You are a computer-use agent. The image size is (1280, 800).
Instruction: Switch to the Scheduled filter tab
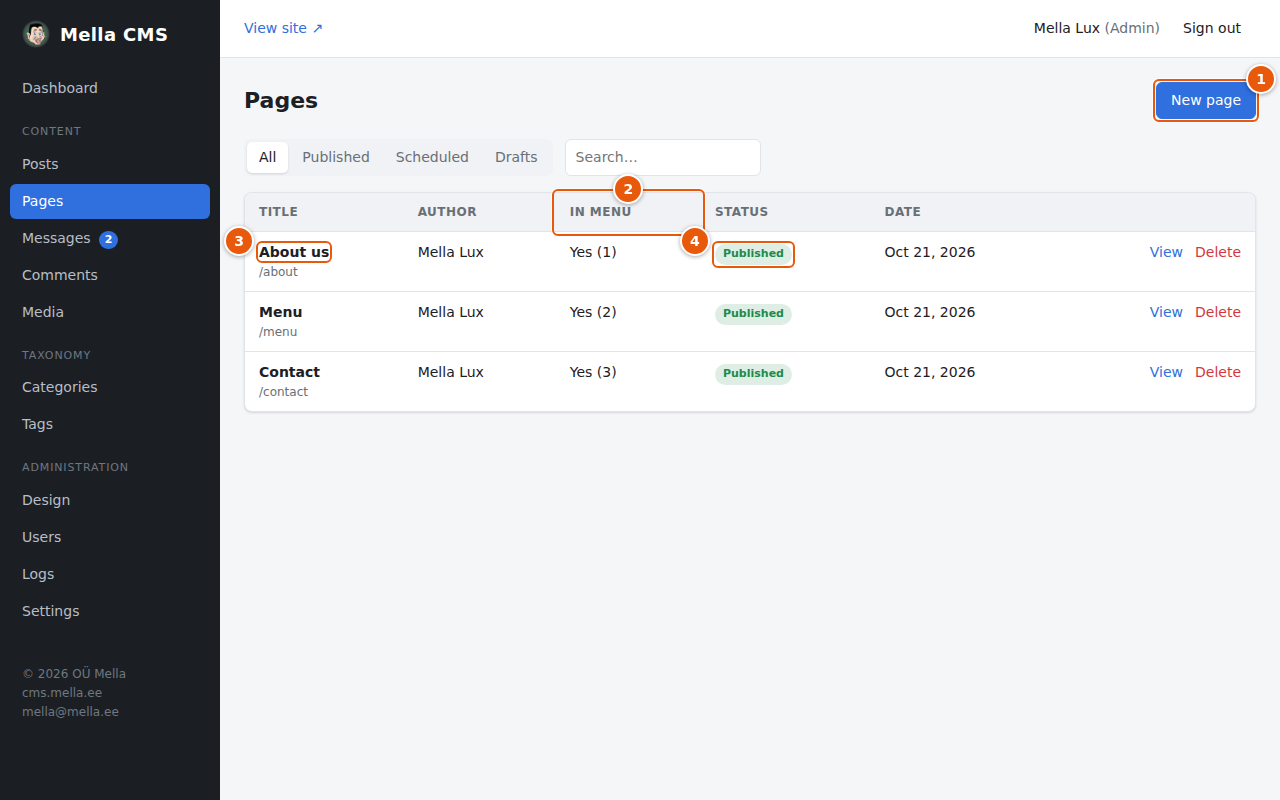[x=432, y=157]
